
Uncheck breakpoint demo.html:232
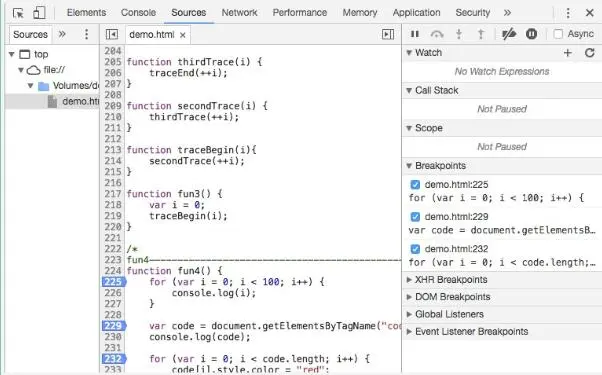(x=415, y=249)
